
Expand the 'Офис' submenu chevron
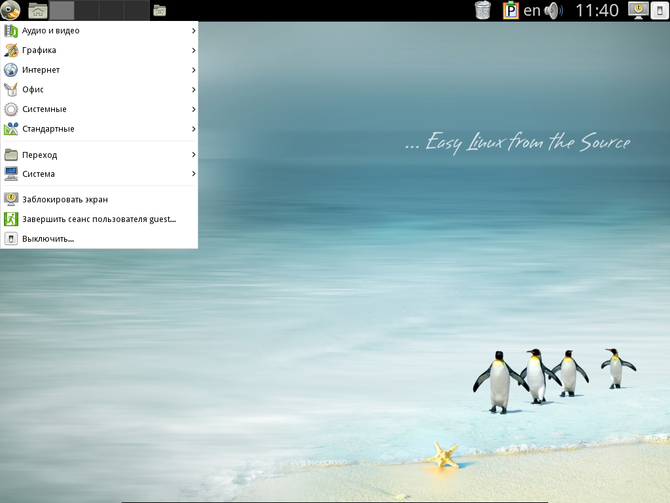coord(194,90)
